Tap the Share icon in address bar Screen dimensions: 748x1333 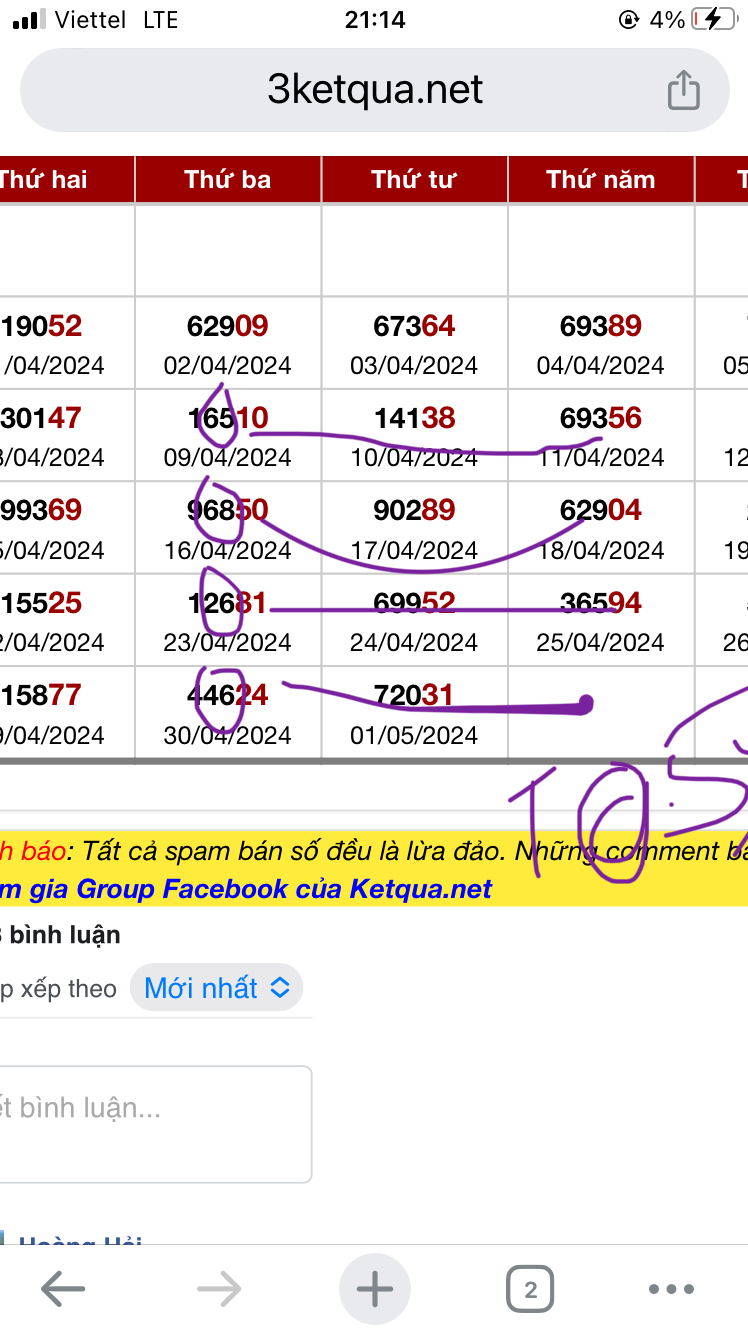tap(683, 90)
